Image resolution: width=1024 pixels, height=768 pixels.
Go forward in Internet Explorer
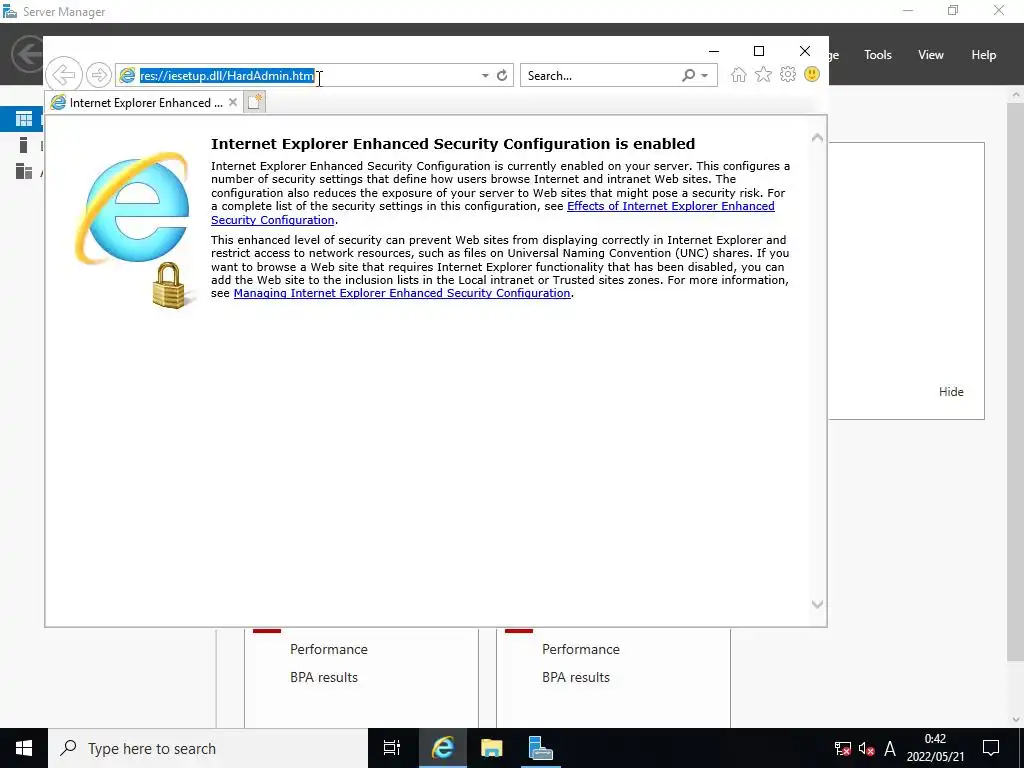click(x=99, y=75)
